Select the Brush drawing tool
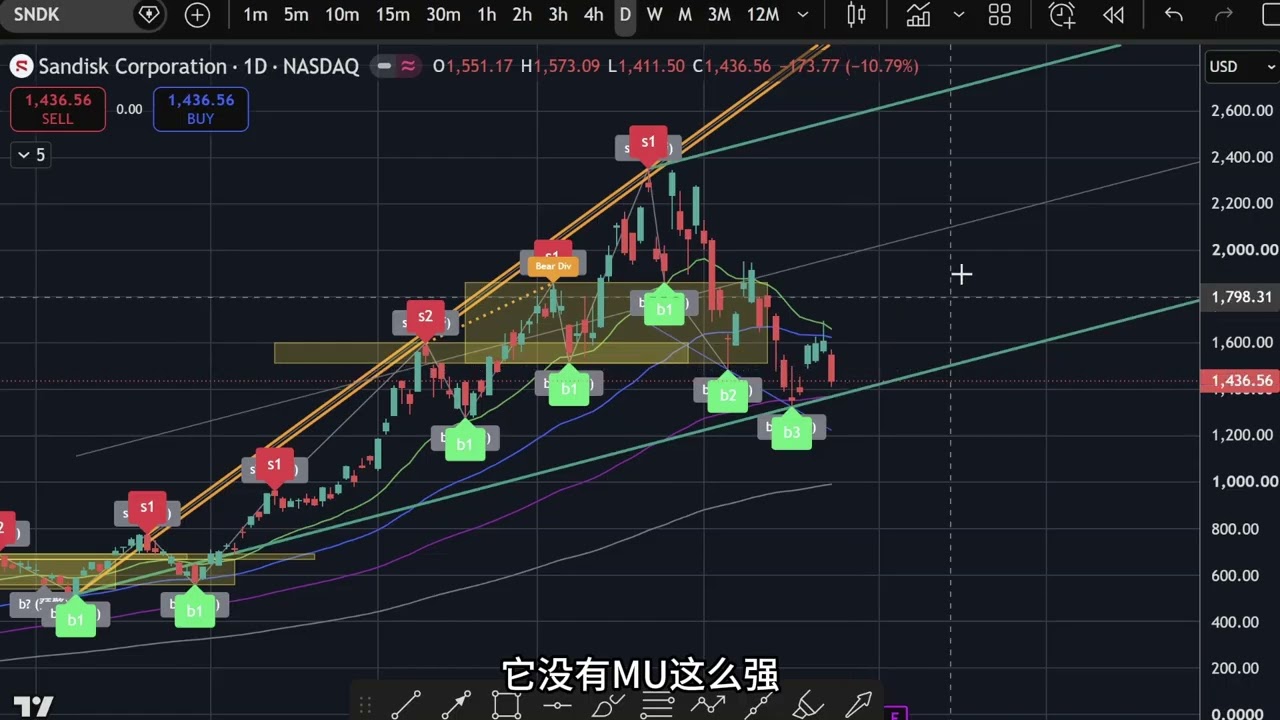The height and width of the screenshot is (720, 1280). pyautogui.click(x=607, y=704)
